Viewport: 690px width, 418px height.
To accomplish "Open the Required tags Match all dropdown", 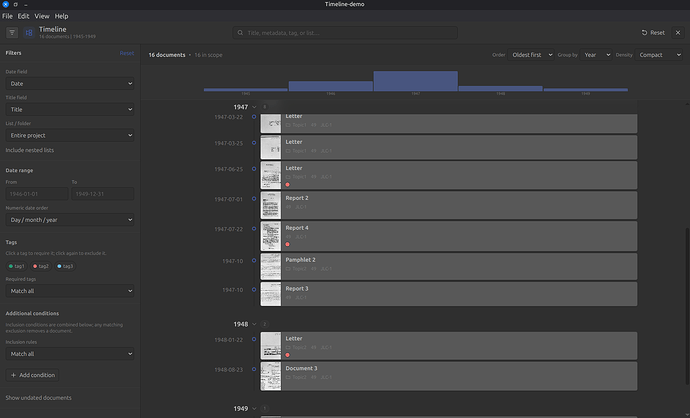I will click(x=70, y=291).
